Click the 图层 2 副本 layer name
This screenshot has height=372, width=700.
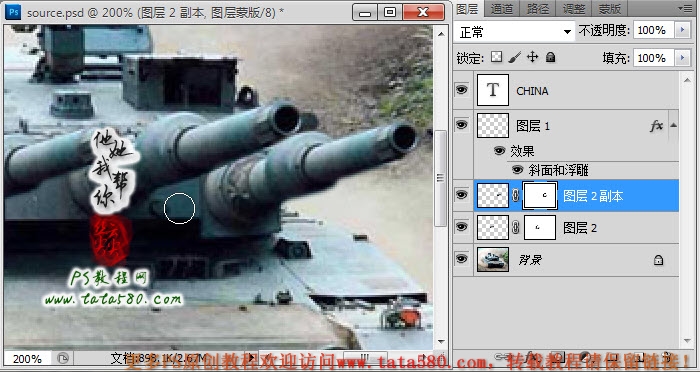(593, 196)
